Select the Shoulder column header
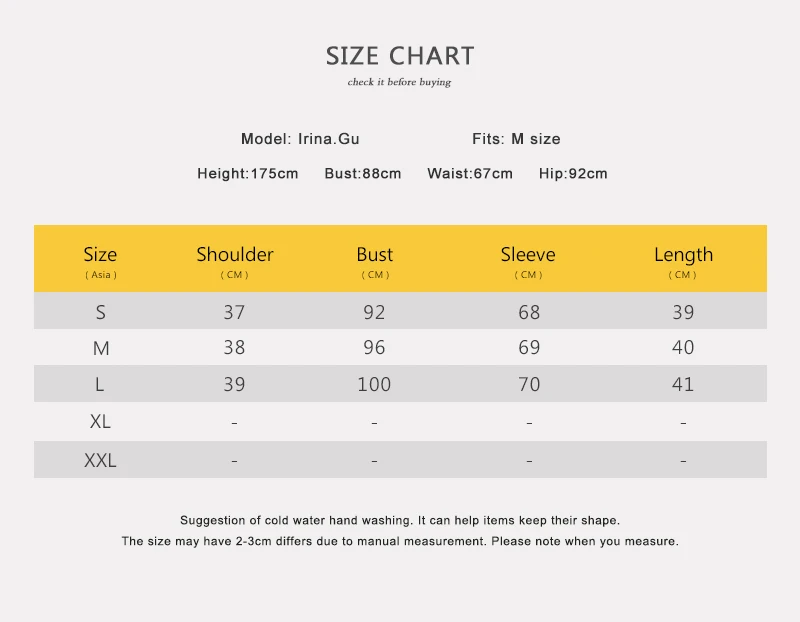 click(x=235, y=260)
